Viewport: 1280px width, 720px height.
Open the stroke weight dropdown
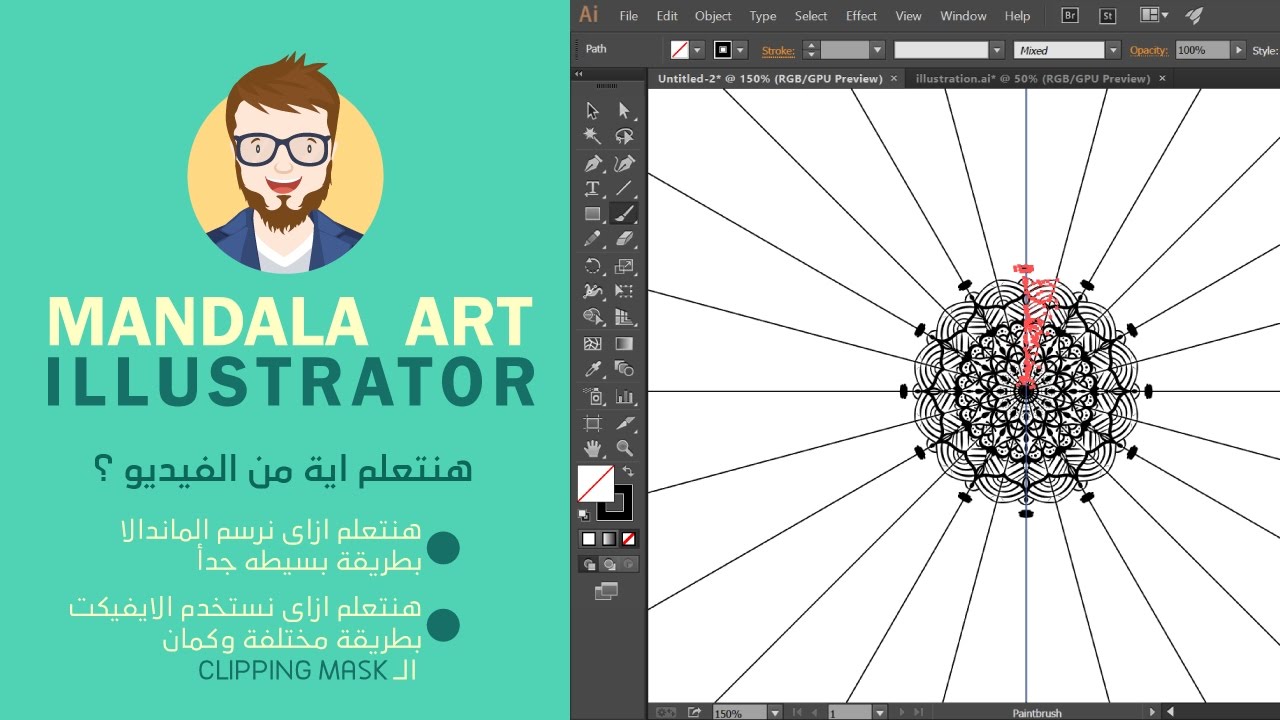pyautogui.click(x=877, y=50)
